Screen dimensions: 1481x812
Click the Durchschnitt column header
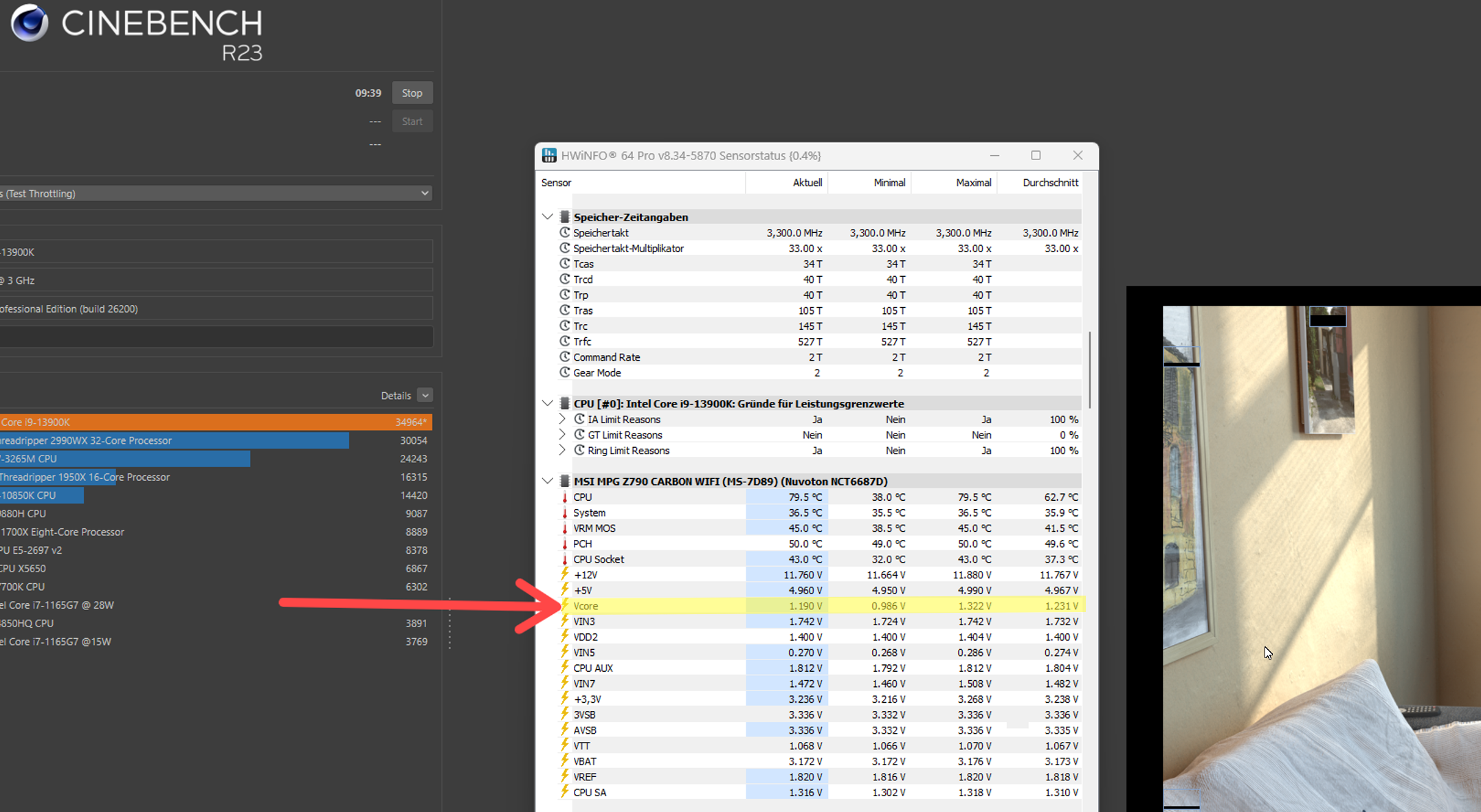1049,183
